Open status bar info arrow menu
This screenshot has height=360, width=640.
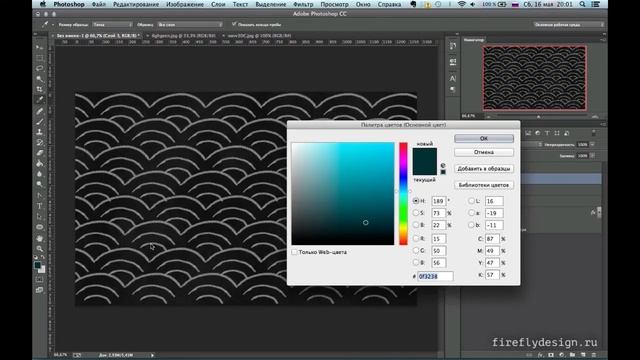(x=152, y=356)
